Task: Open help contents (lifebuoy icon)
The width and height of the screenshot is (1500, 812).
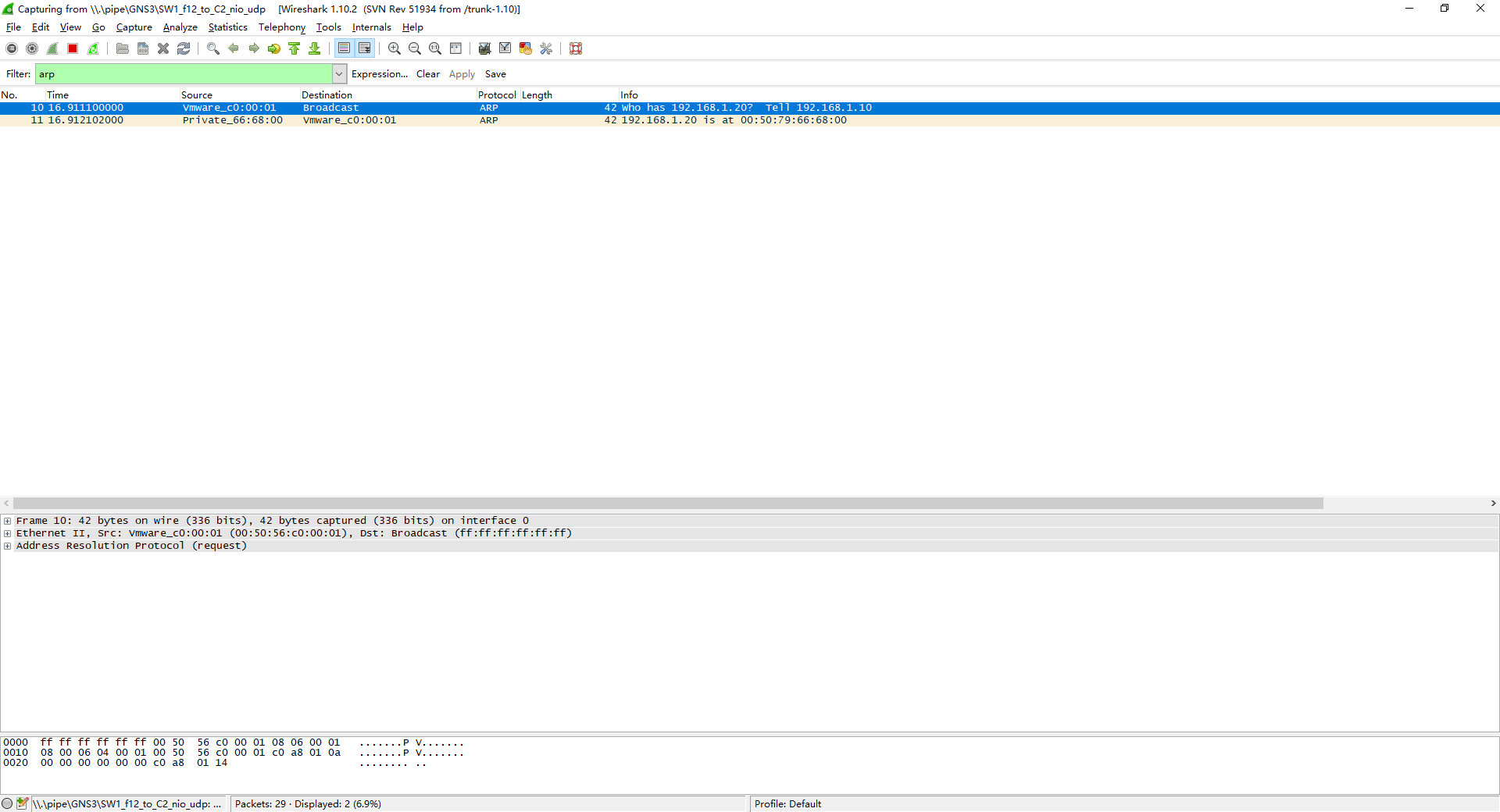Action: click(576, 48)
